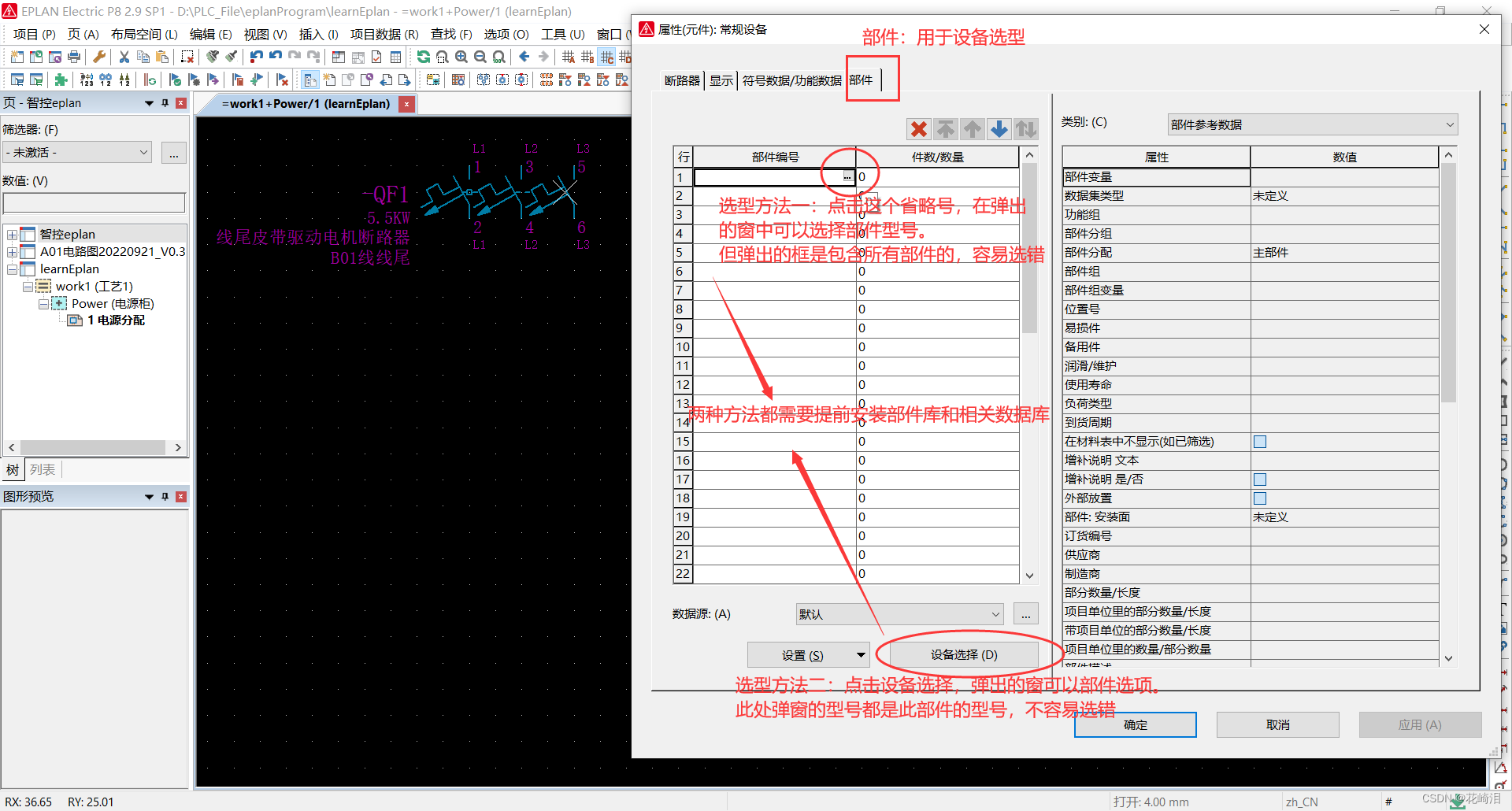Click the 设备选择 (D) button

964,655
